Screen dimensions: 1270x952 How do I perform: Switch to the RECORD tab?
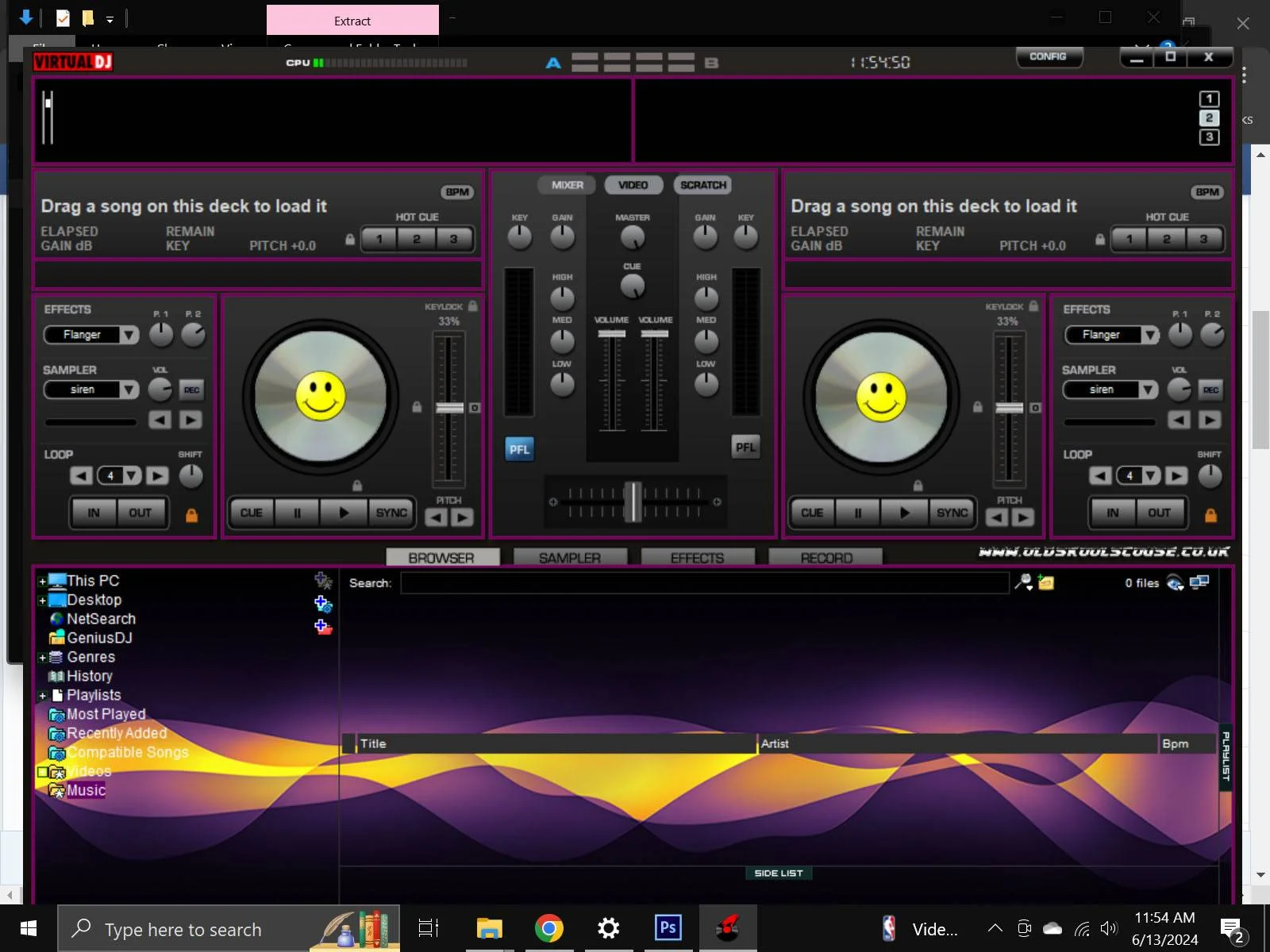tap(825, 558)
